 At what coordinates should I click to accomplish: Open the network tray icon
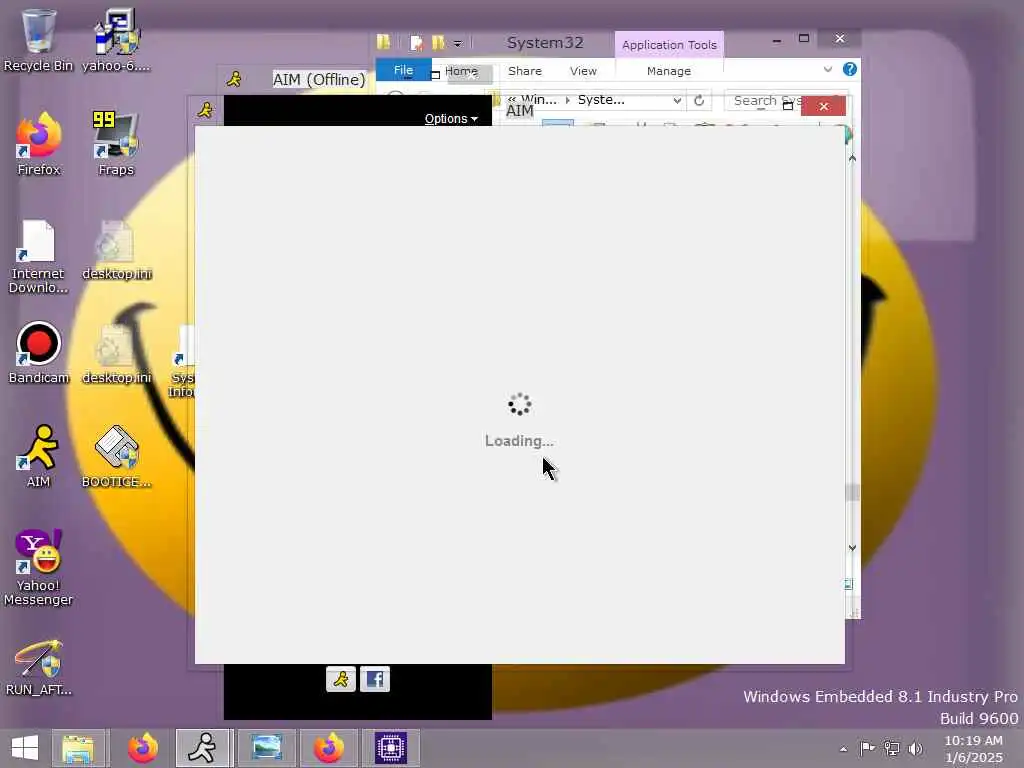(891, 748)
